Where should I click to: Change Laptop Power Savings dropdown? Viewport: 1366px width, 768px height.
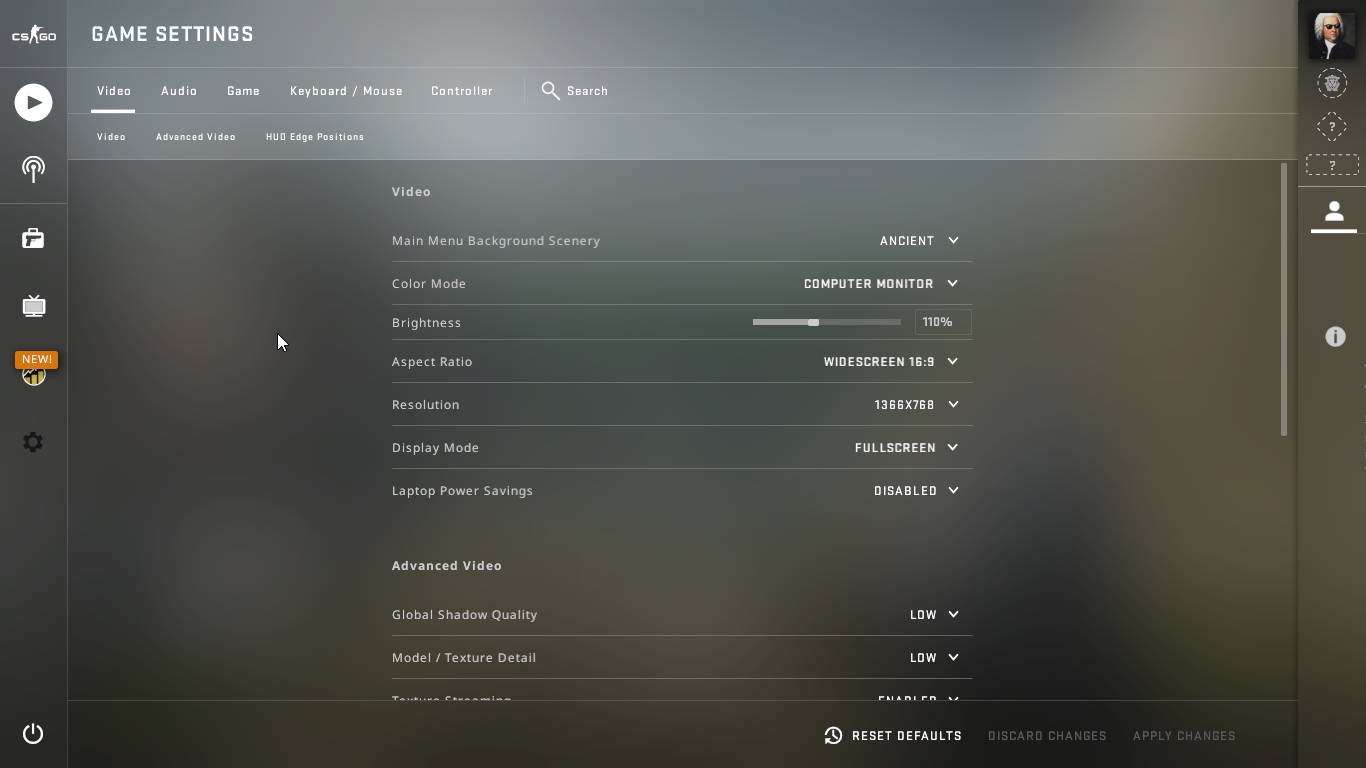pos(916,491)
